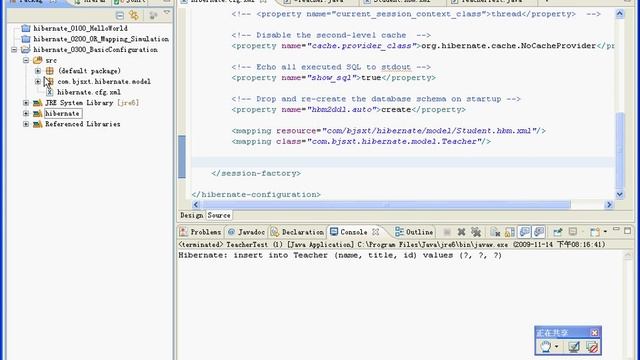The height and width of the screenshot is (360, 640).
Task: Expand com.bjsxt.hibernate.model package node
Action: [38, 81]
